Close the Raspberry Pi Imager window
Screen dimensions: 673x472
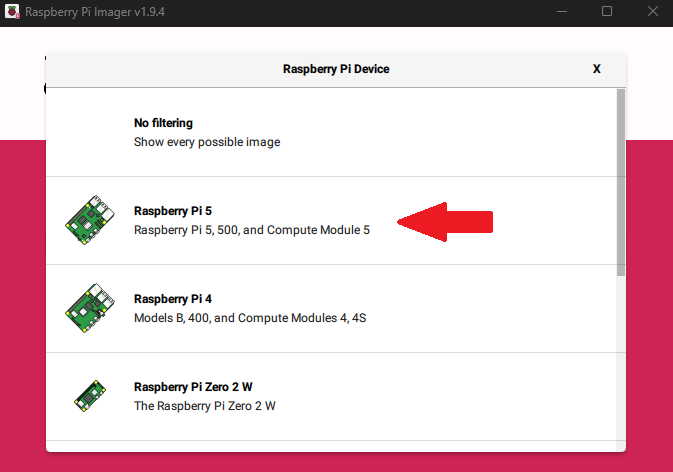click(653, 12)
